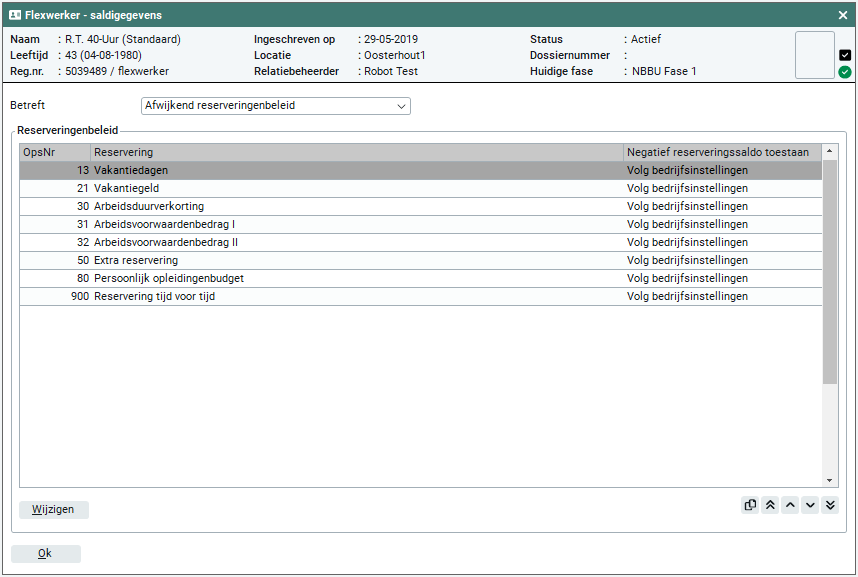
Task: Sort by OpsNr column header
Action: pyautogui.click(x=54, y=152)
